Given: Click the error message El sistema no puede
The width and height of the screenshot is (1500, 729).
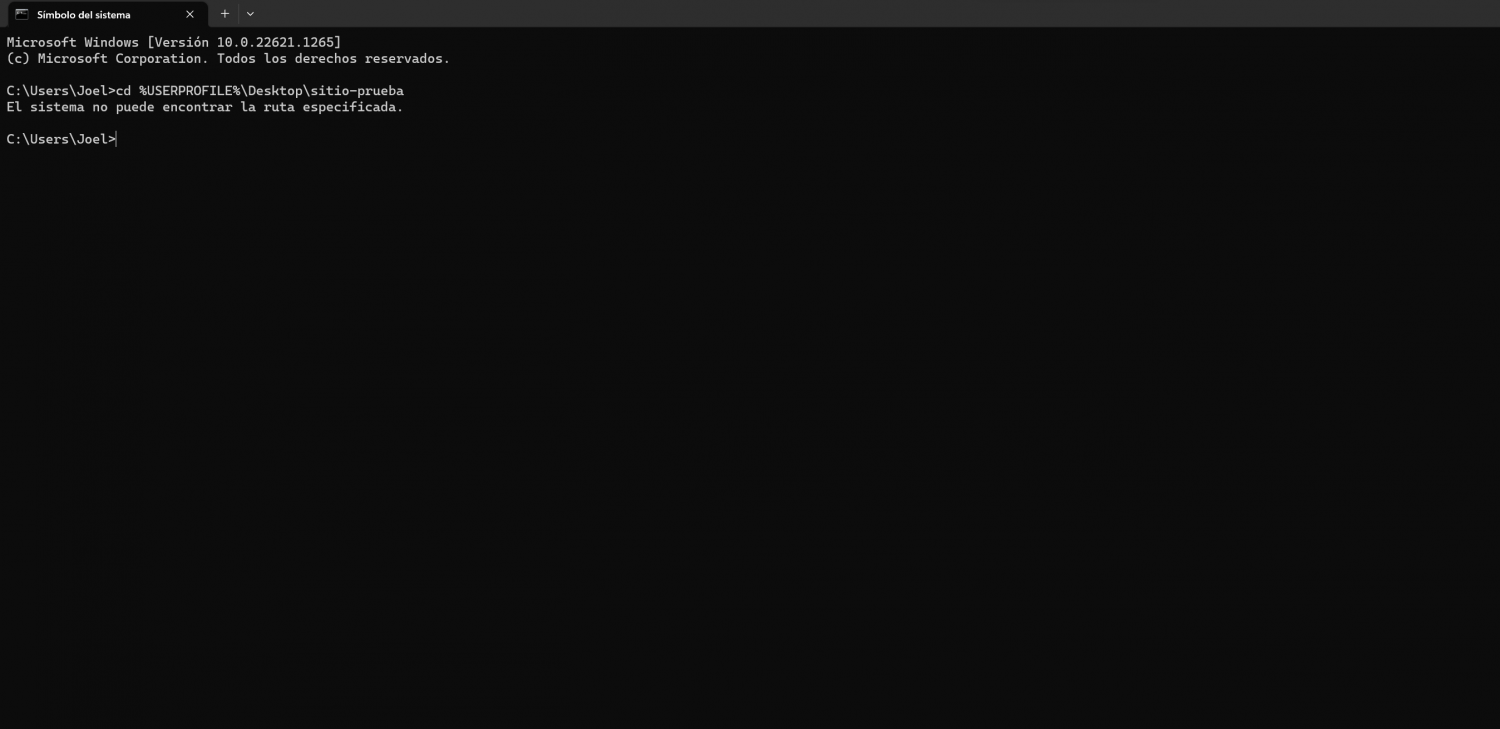Looking at the screenshot, I should 80,107.
